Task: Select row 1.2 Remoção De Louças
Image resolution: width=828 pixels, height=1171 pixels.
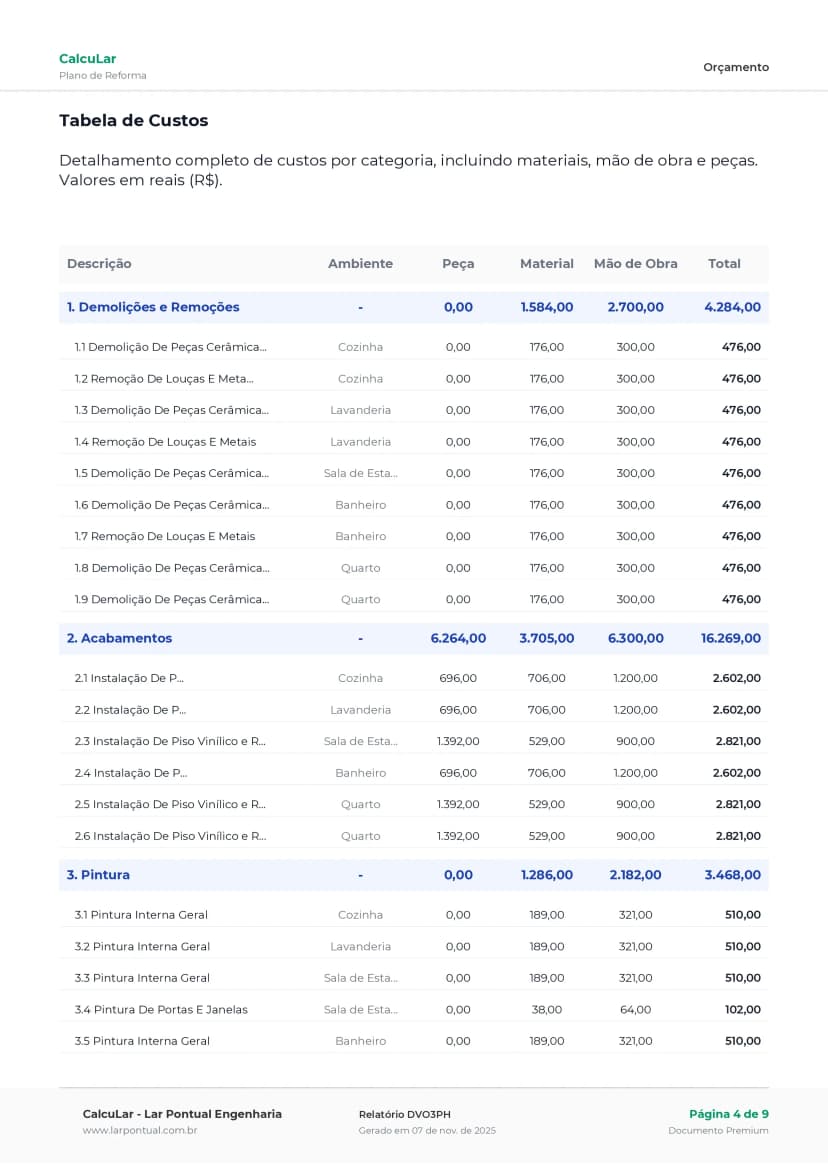Action: 164,379
